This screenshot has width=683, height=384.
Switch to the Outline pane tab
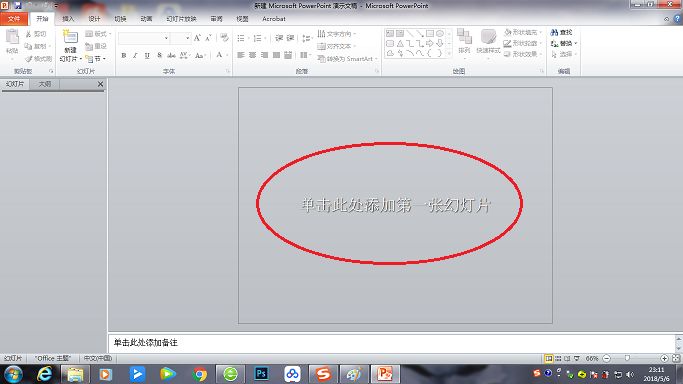point(44,84)
